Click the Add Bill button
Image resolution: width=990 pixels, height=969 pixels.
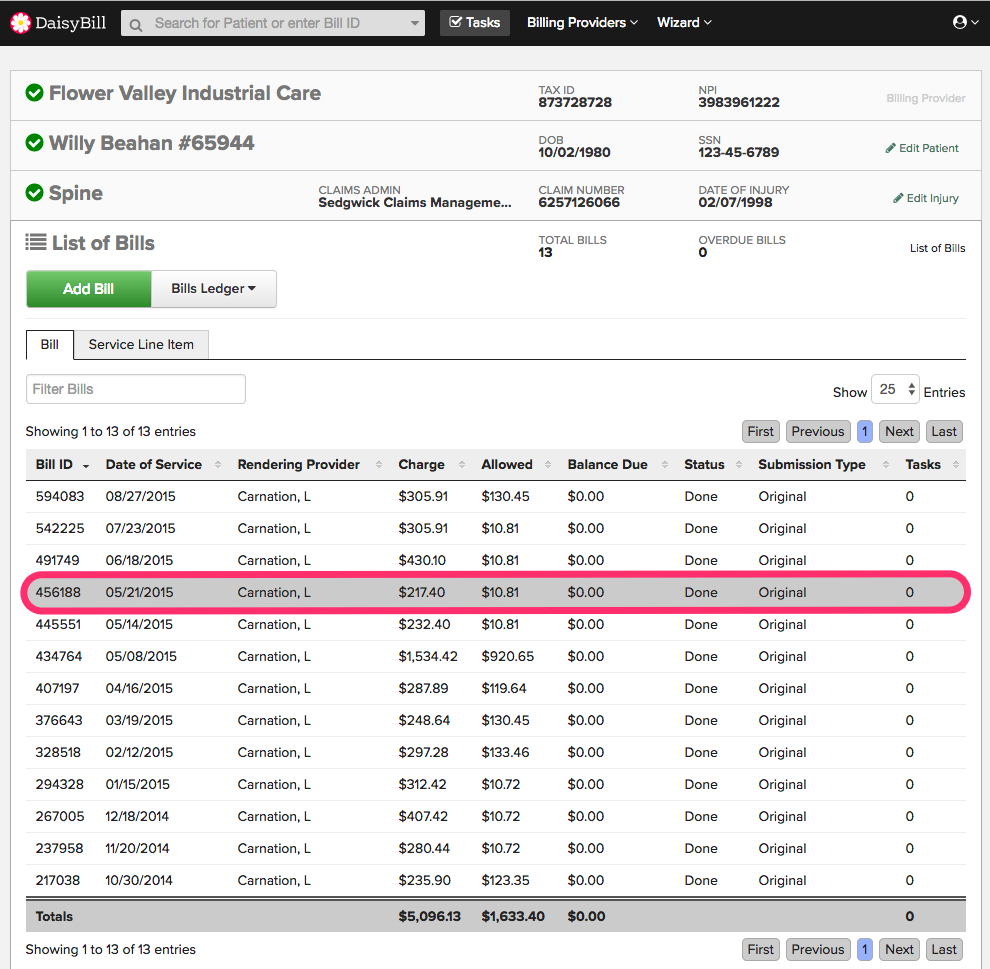[x=88, y=289]
